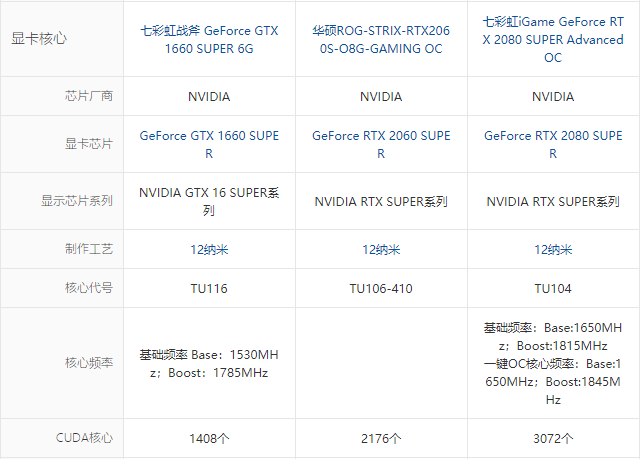Open the 七彩虹iGame GeForce RTX 2080 SUPER Advanced OC link
Screen dimensions: 643x459
pyautogui.click(x=553, y=39)
